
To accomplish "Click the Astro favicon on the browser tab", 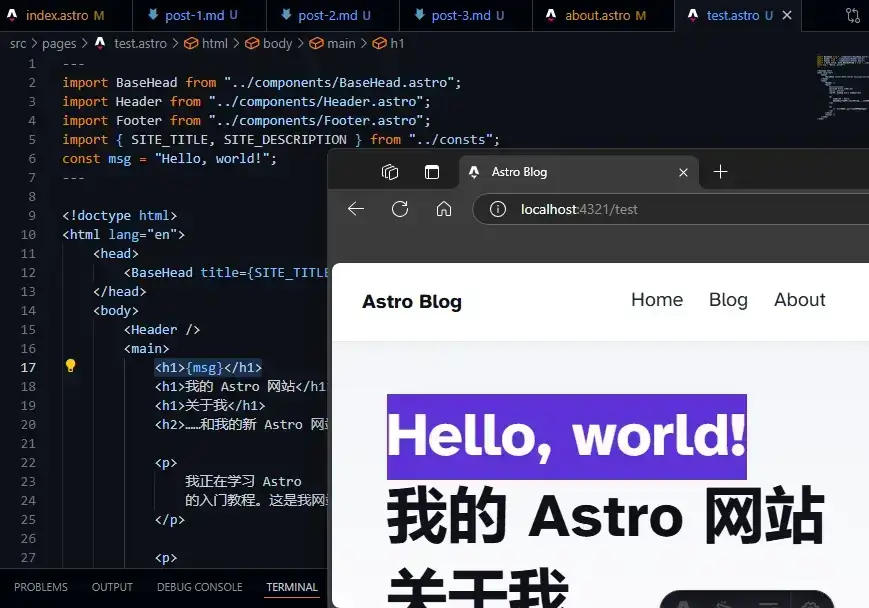I will 474,172.
